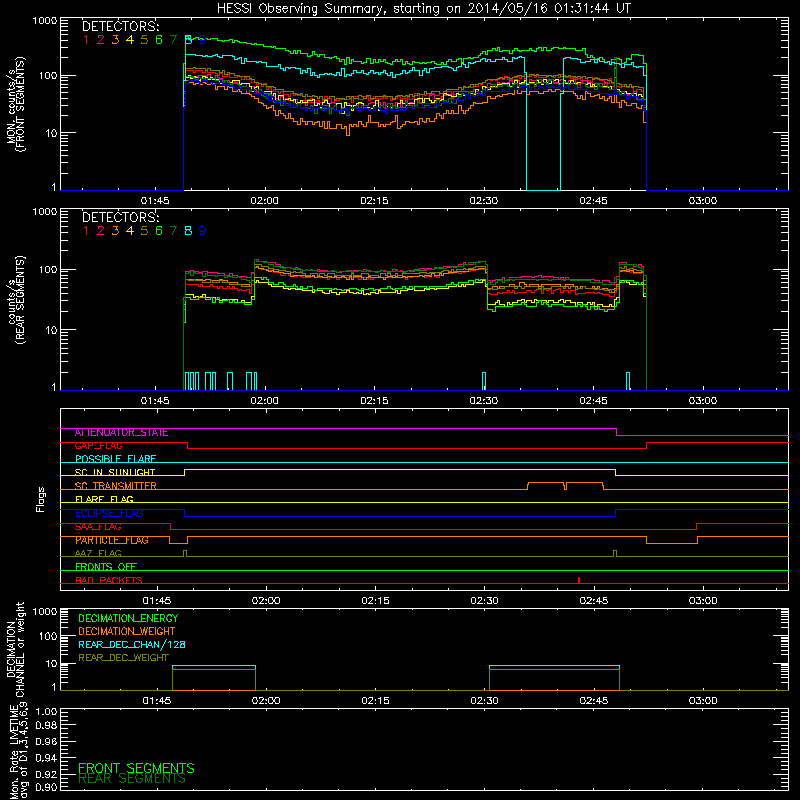This screenshot has width=800, height=800.
Task: Click the DETECTORS: label in the rear segments plot
Action: (120, 217)
